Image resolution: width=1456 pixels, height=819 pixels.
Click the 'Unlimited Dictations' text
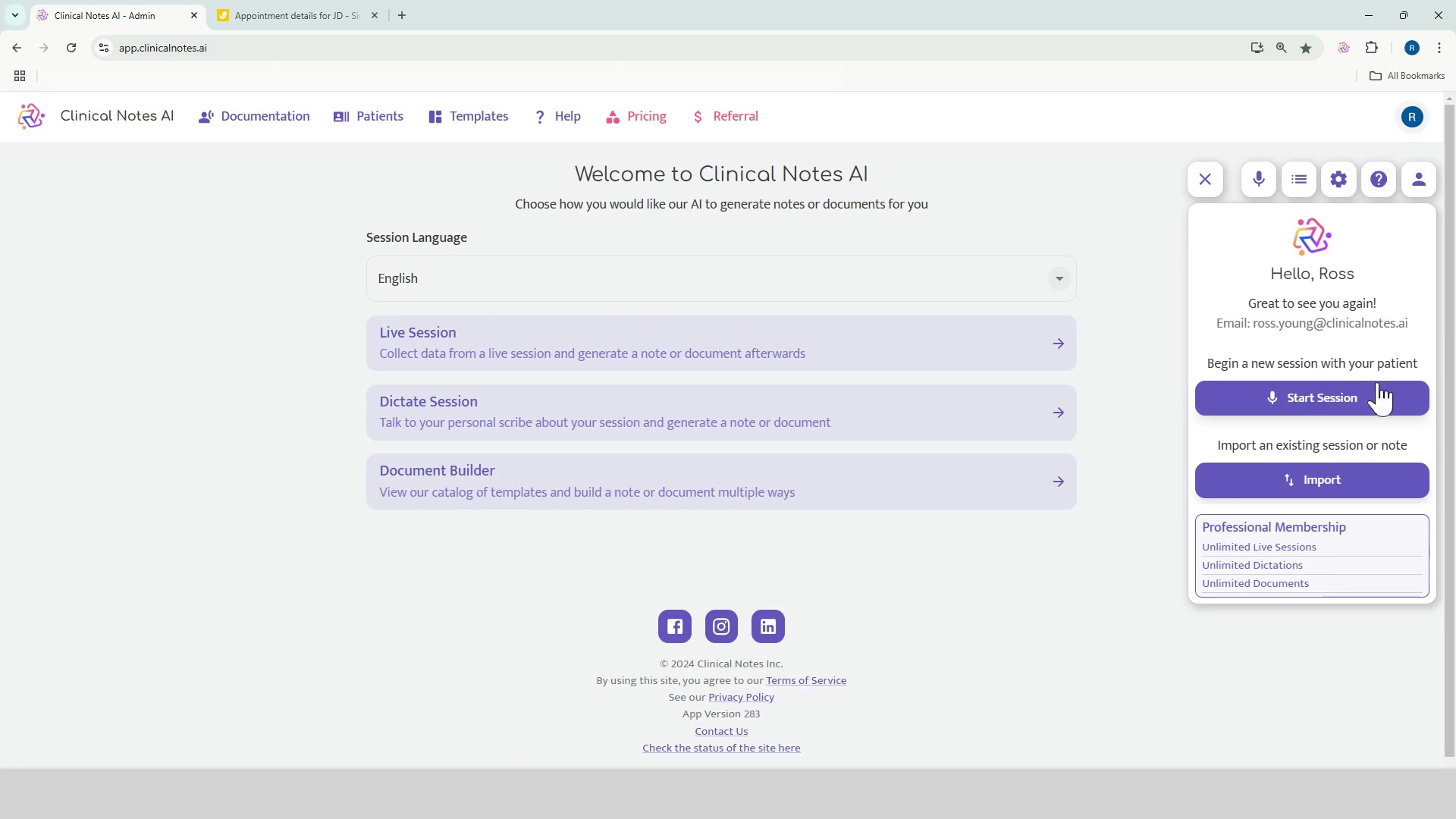(x=1252, y=565)
